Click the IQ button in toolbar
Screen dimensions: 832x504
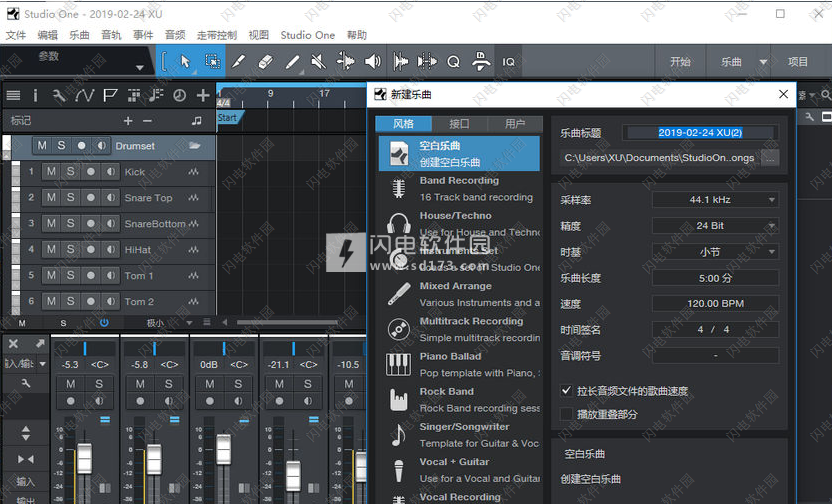pyautogui.click(x=508, y=62)
